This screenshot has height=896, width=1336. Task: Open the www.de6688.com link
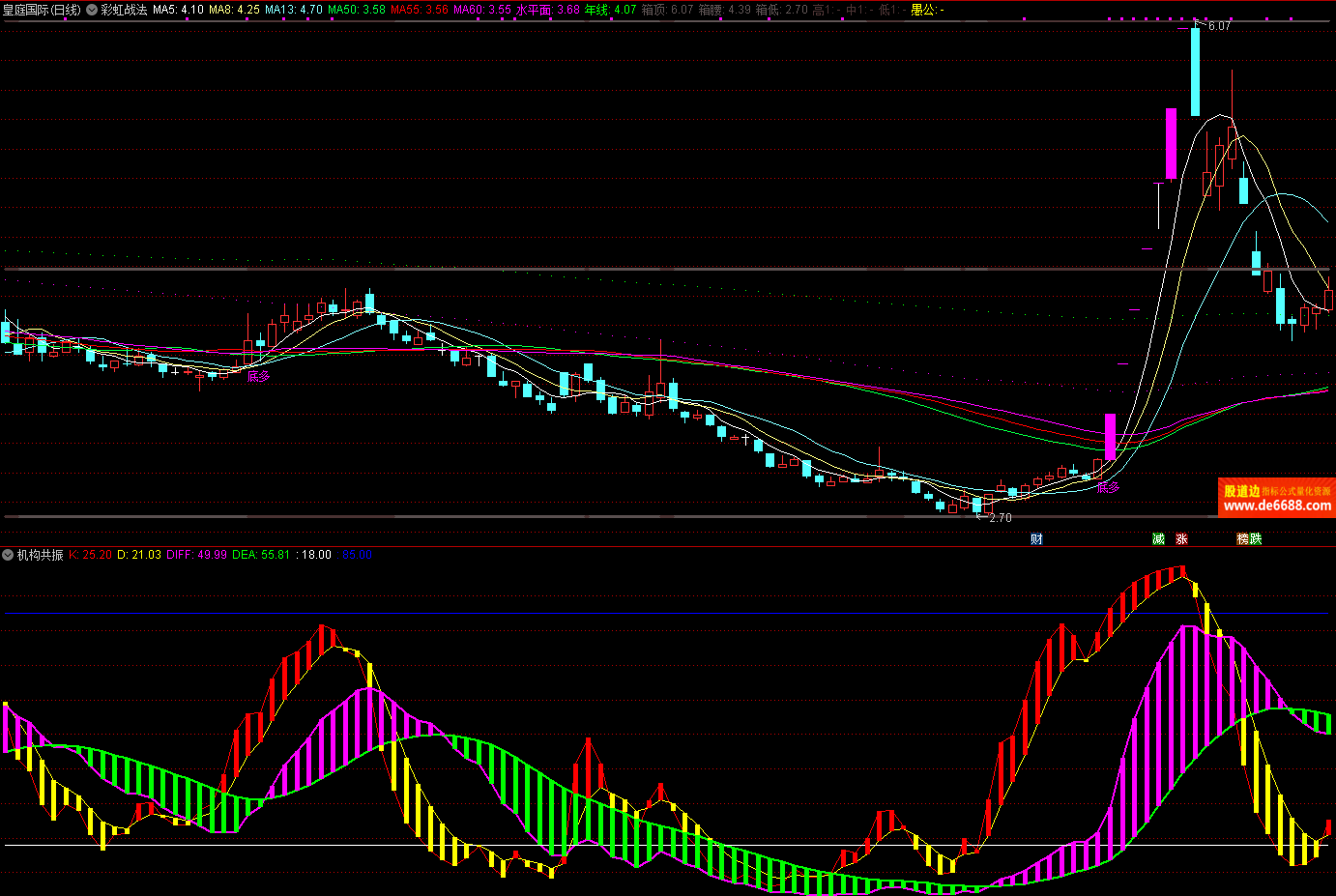pos(1277,506)
